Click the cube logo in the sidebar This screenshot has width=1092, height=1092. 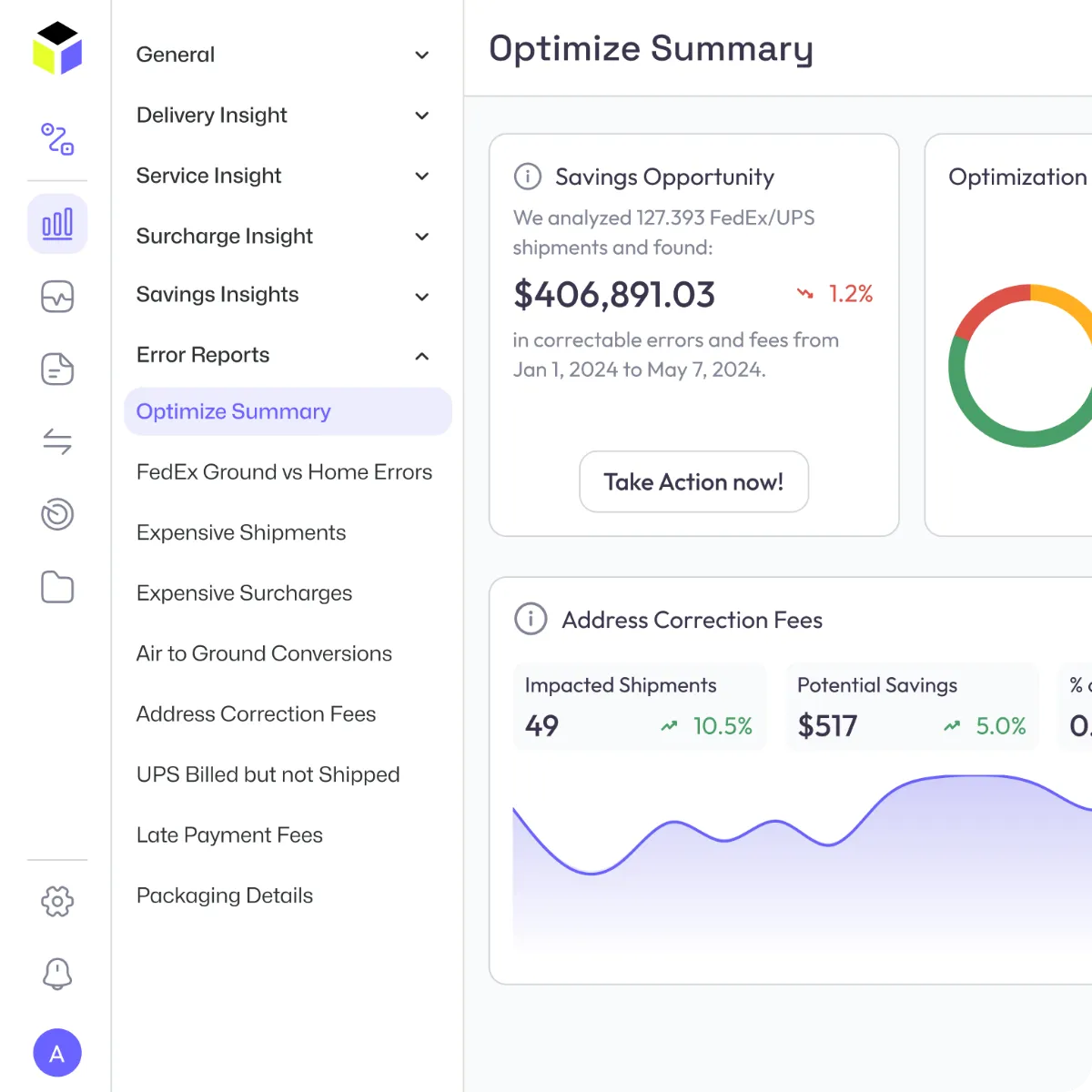click(x=57, y=48)
